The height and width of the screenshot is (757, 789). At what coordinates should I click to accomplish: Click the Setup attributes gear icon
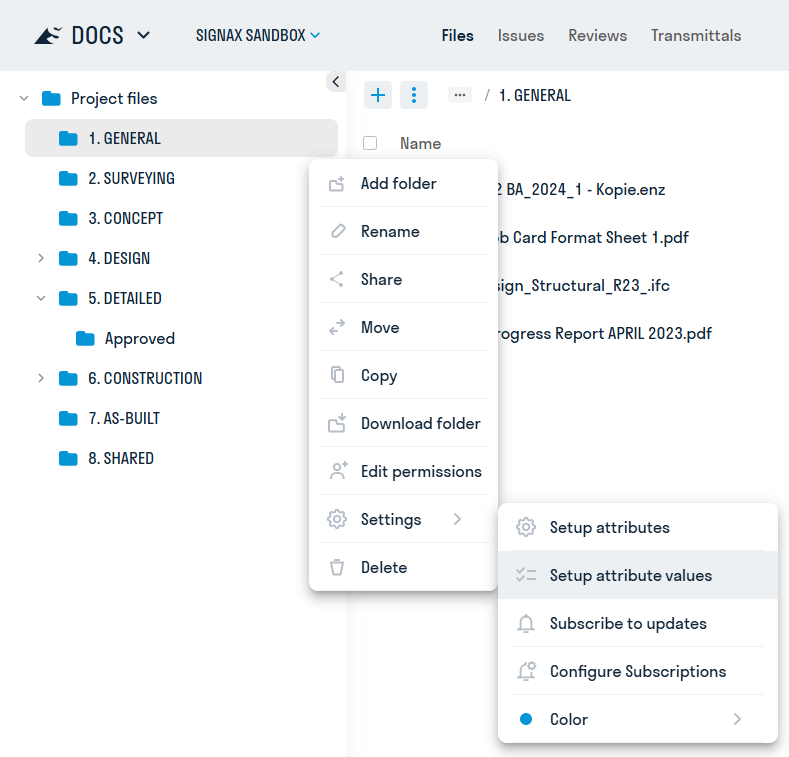pos(526,527)
